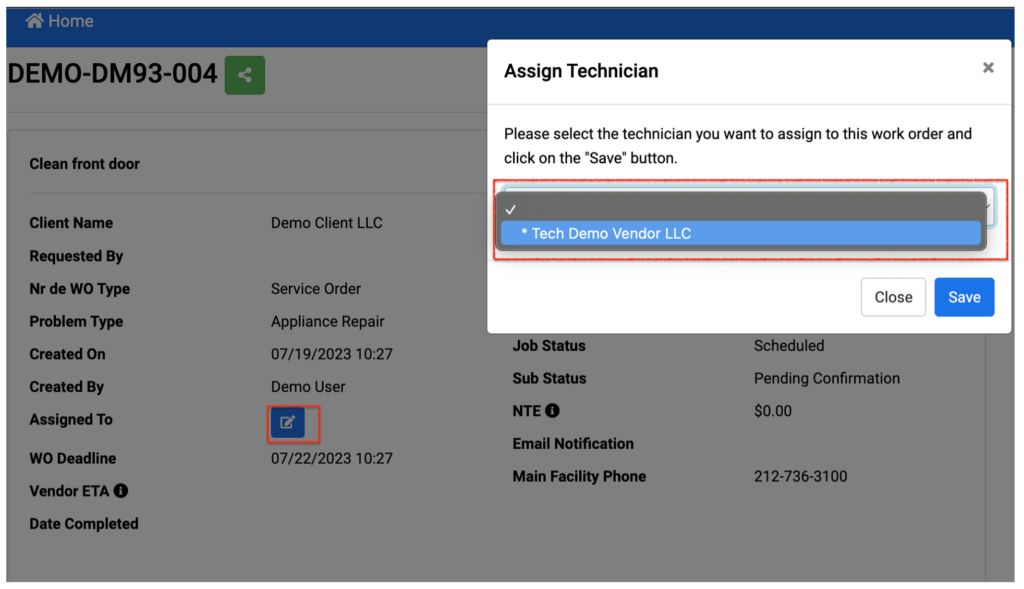Click the Service Order value

pyautogui.click(x=316, y=289)
